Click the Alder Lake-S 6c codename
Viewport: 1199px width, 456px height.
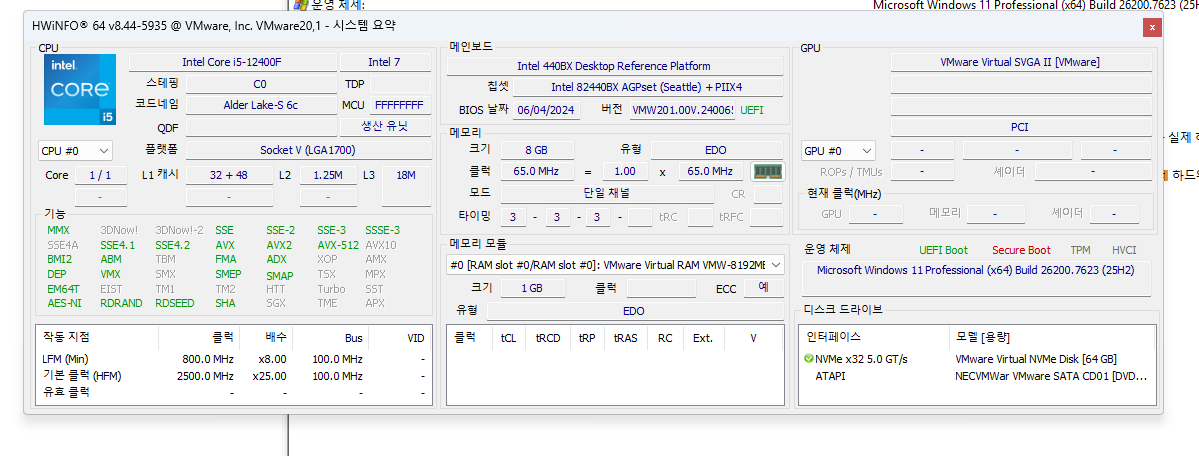(x=261, y=105)
